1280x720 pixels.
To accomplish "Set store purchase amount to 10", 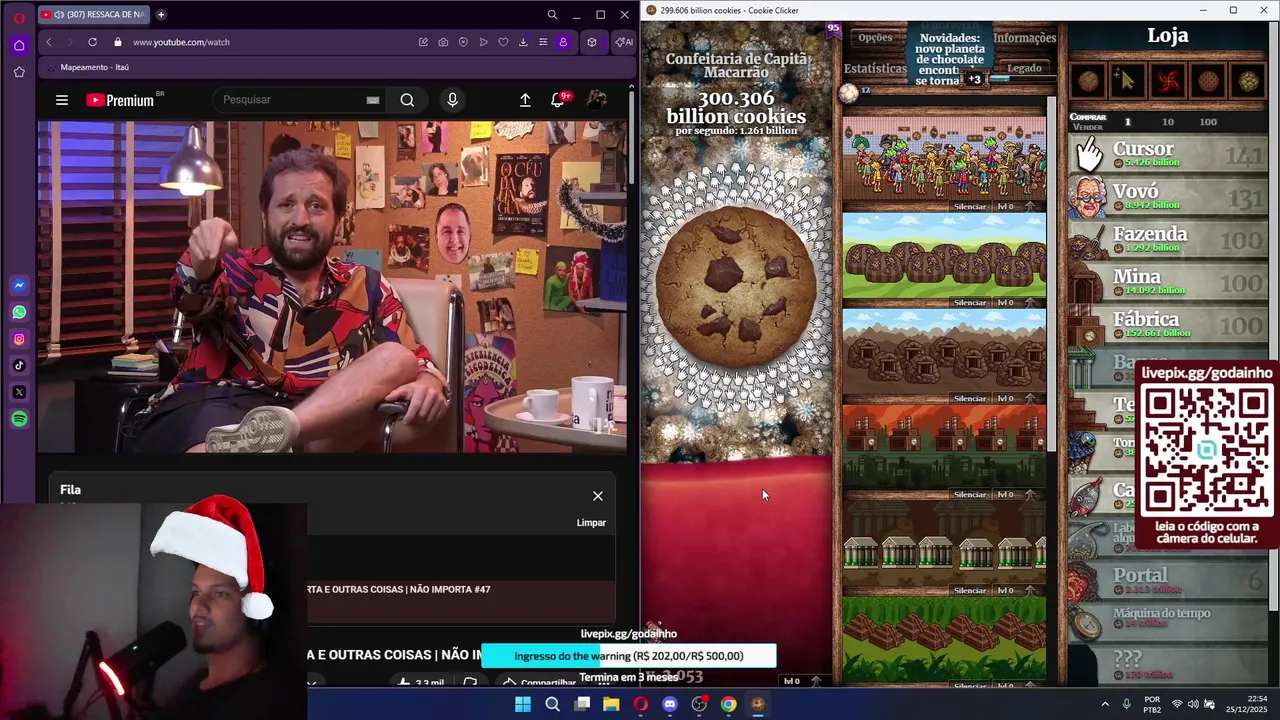I will [x=1167, y=122].
